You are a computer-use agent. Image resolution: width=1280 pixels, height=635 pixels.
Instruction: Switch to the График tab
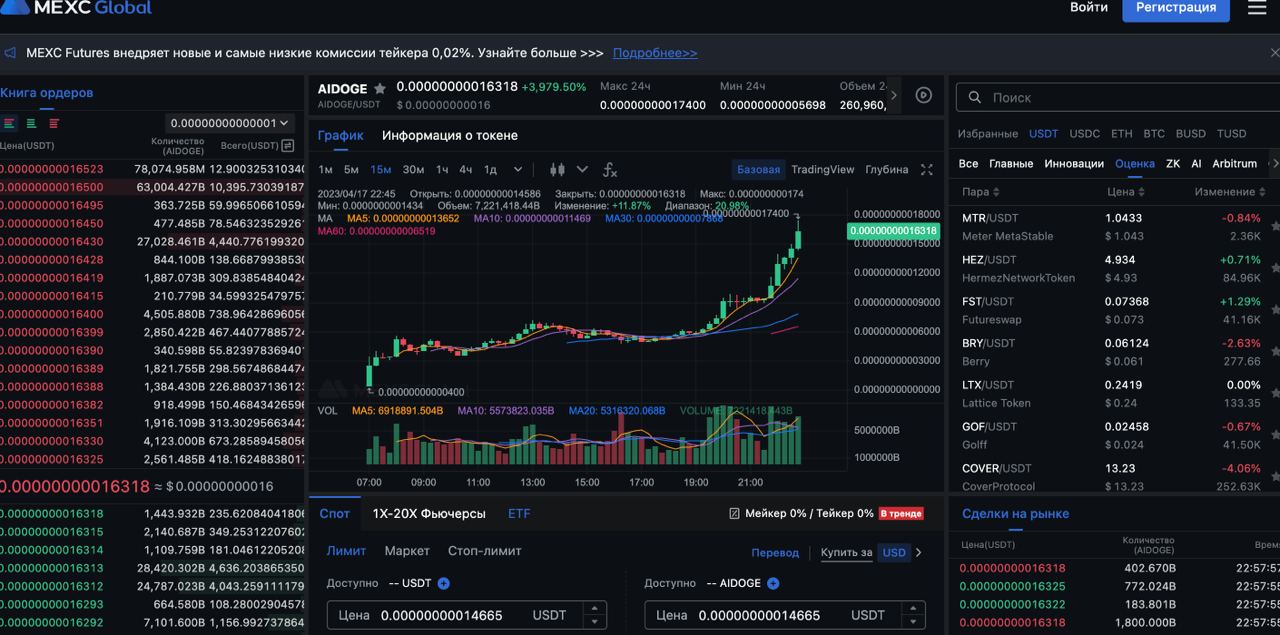(341, 136)
